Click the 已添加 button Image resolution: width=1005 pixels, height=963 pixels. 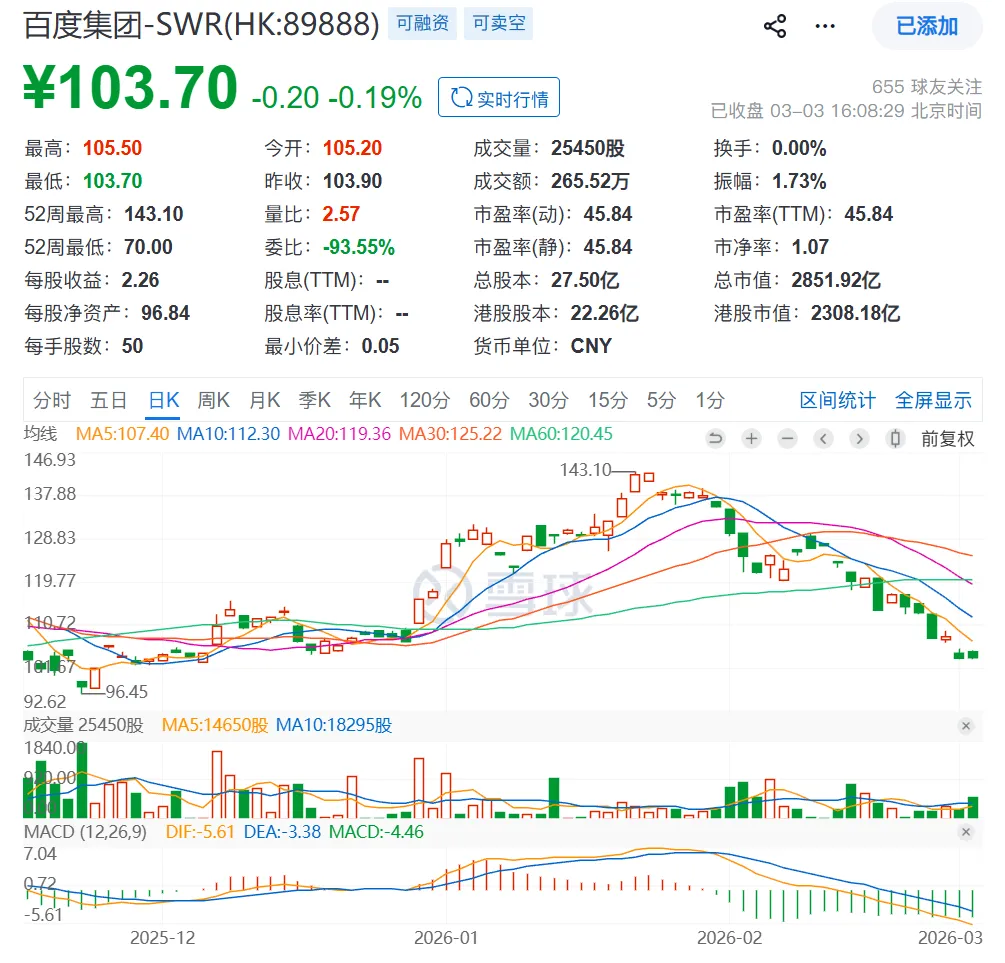click(x=927, y=26)
